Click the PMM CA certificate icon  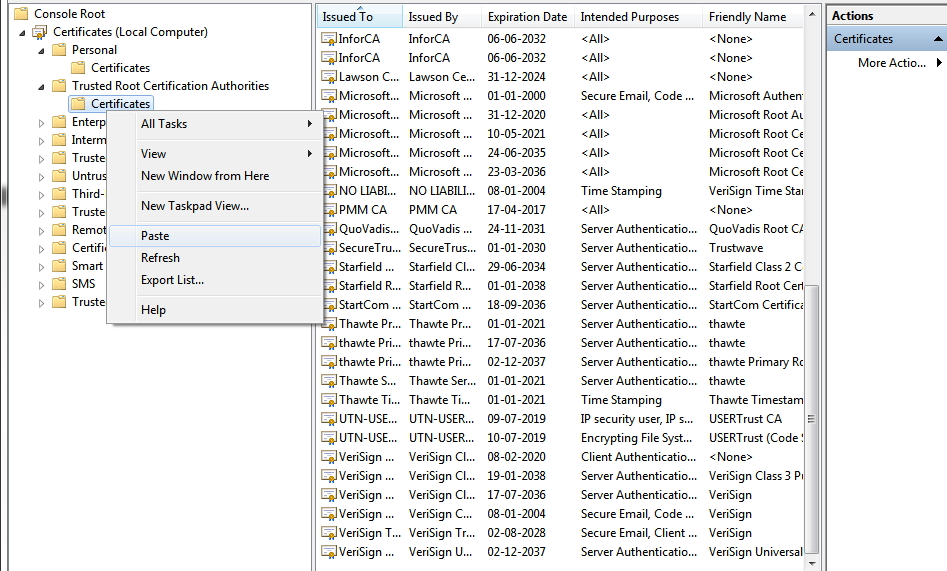tap(329, 210)
